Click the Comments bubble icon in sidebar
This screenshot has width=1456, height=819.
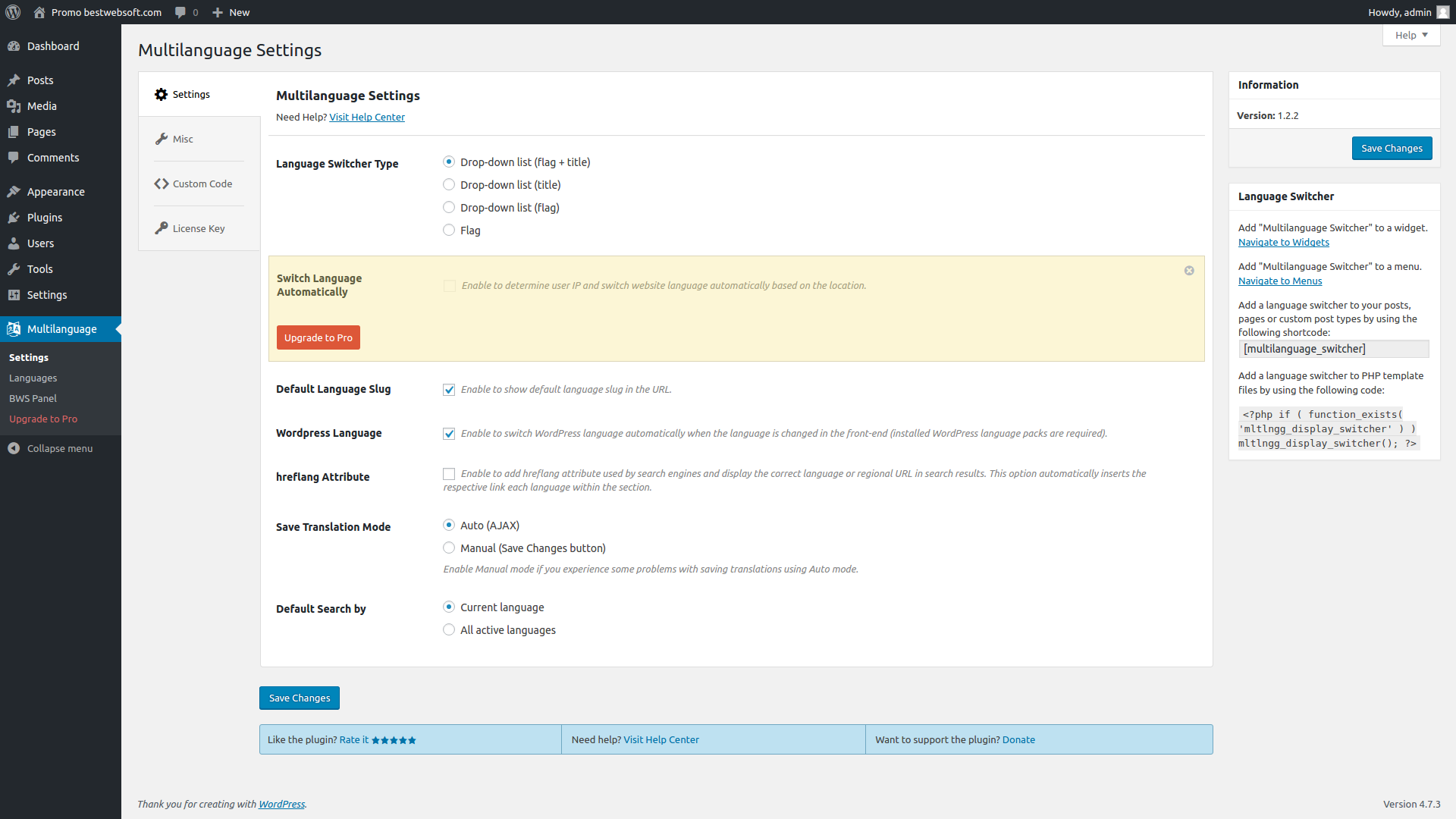point(14,158)
